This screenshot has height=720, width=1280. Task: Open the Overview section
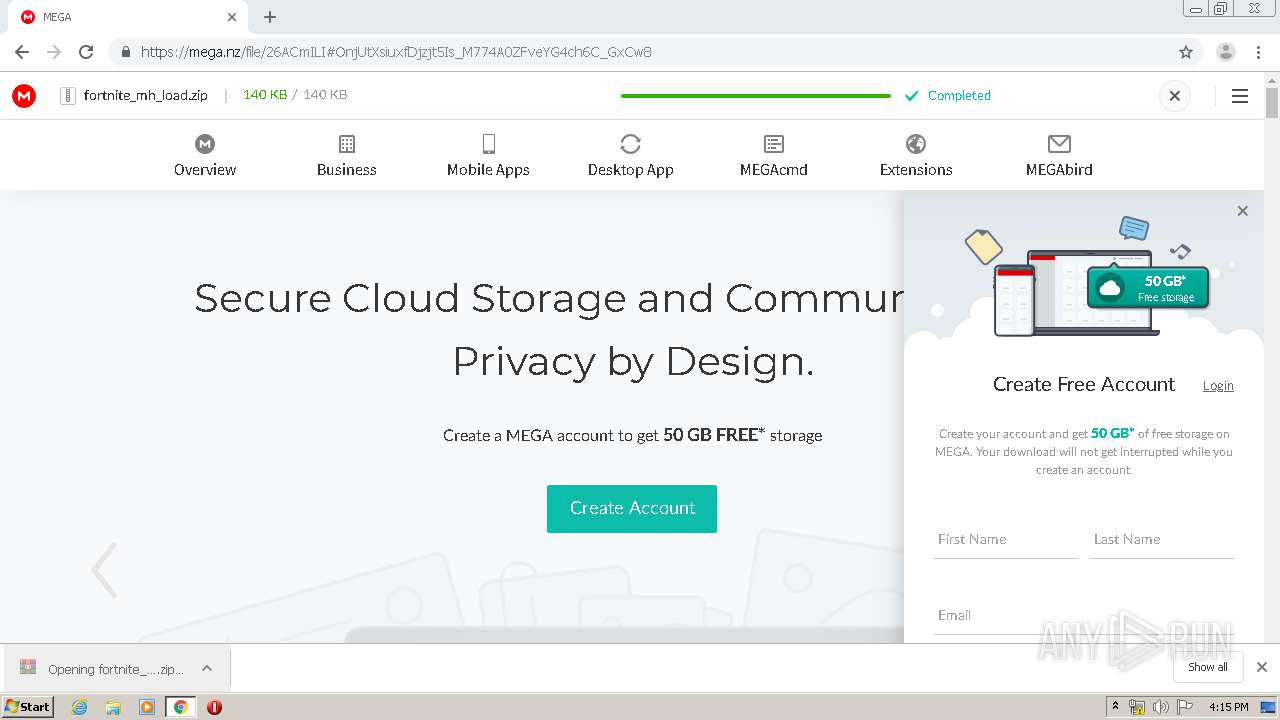pyautogui.click(x=205, y=156)
